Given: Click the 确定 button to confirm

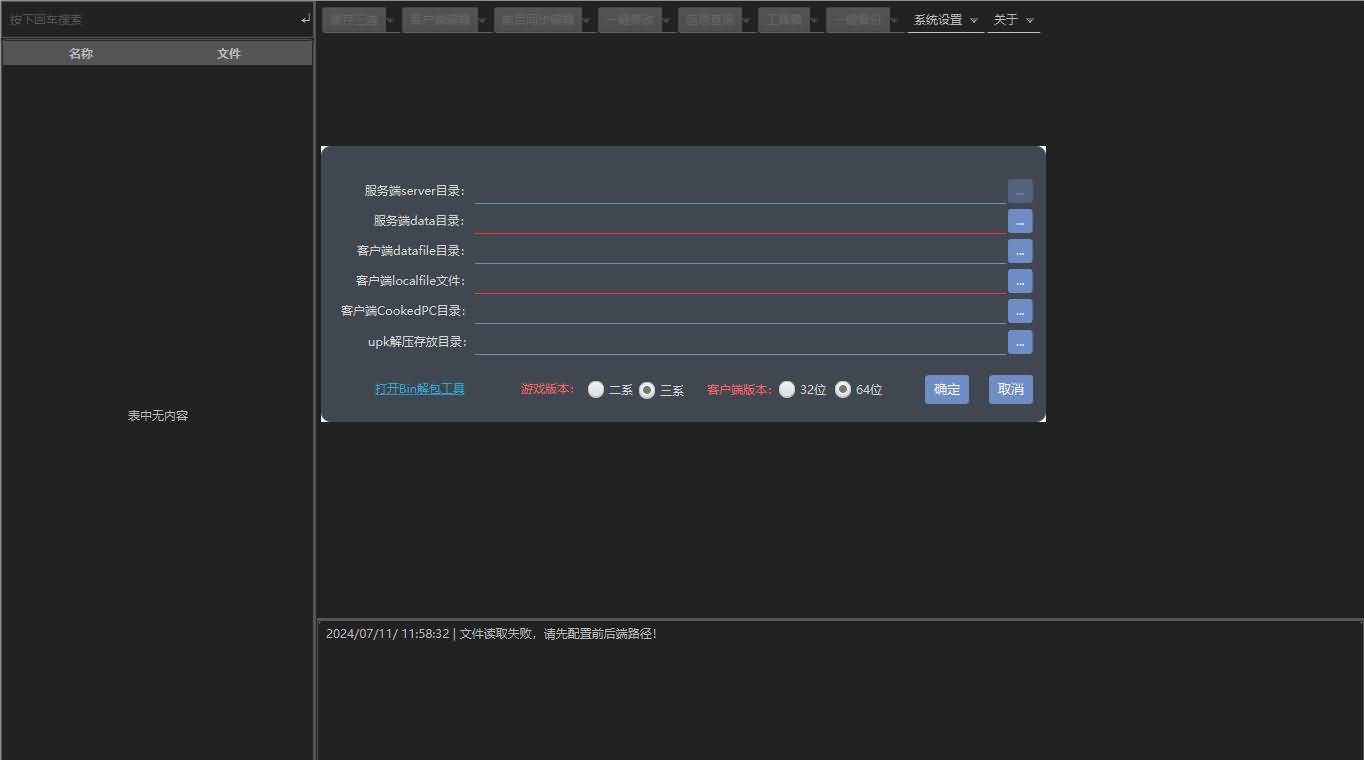Looking at the screenshot, I should tap(946, 389).
